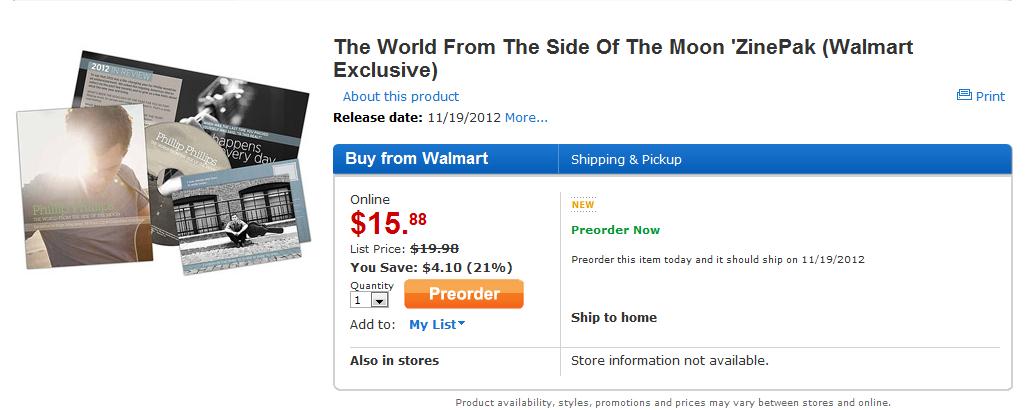
Task: Click the yellow NEW badge
Action: click(583, 205)
